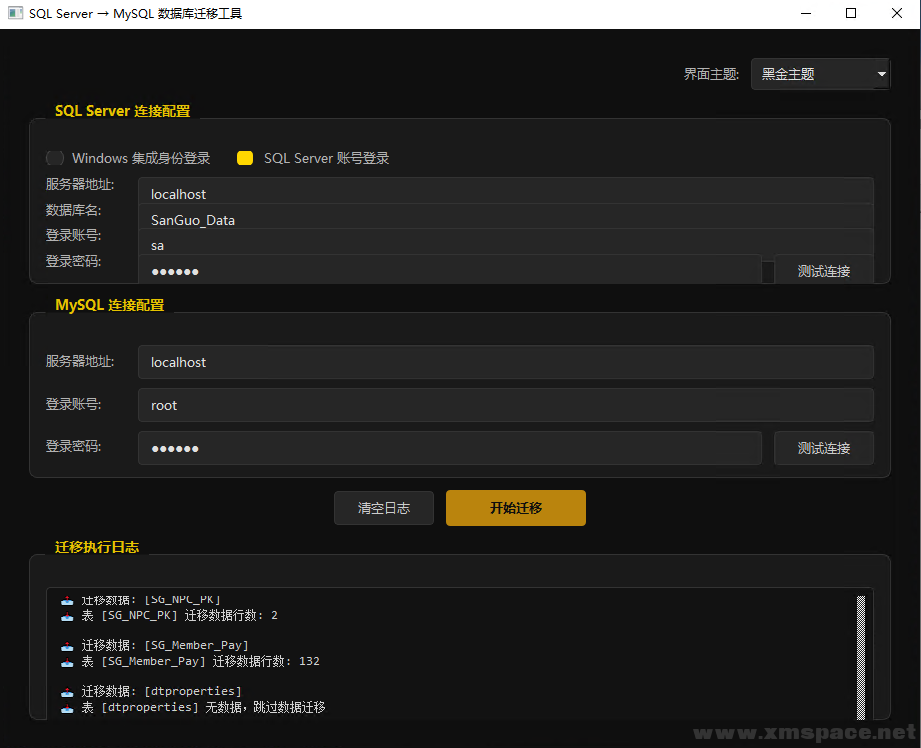Click the SanGuo_Data database name field

pos(506,217)
